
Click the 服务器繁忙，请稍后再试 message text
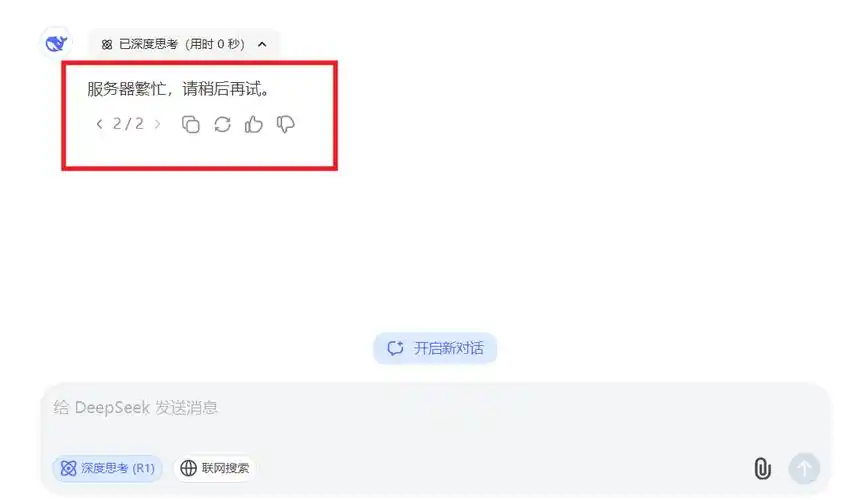coord(178,89)
